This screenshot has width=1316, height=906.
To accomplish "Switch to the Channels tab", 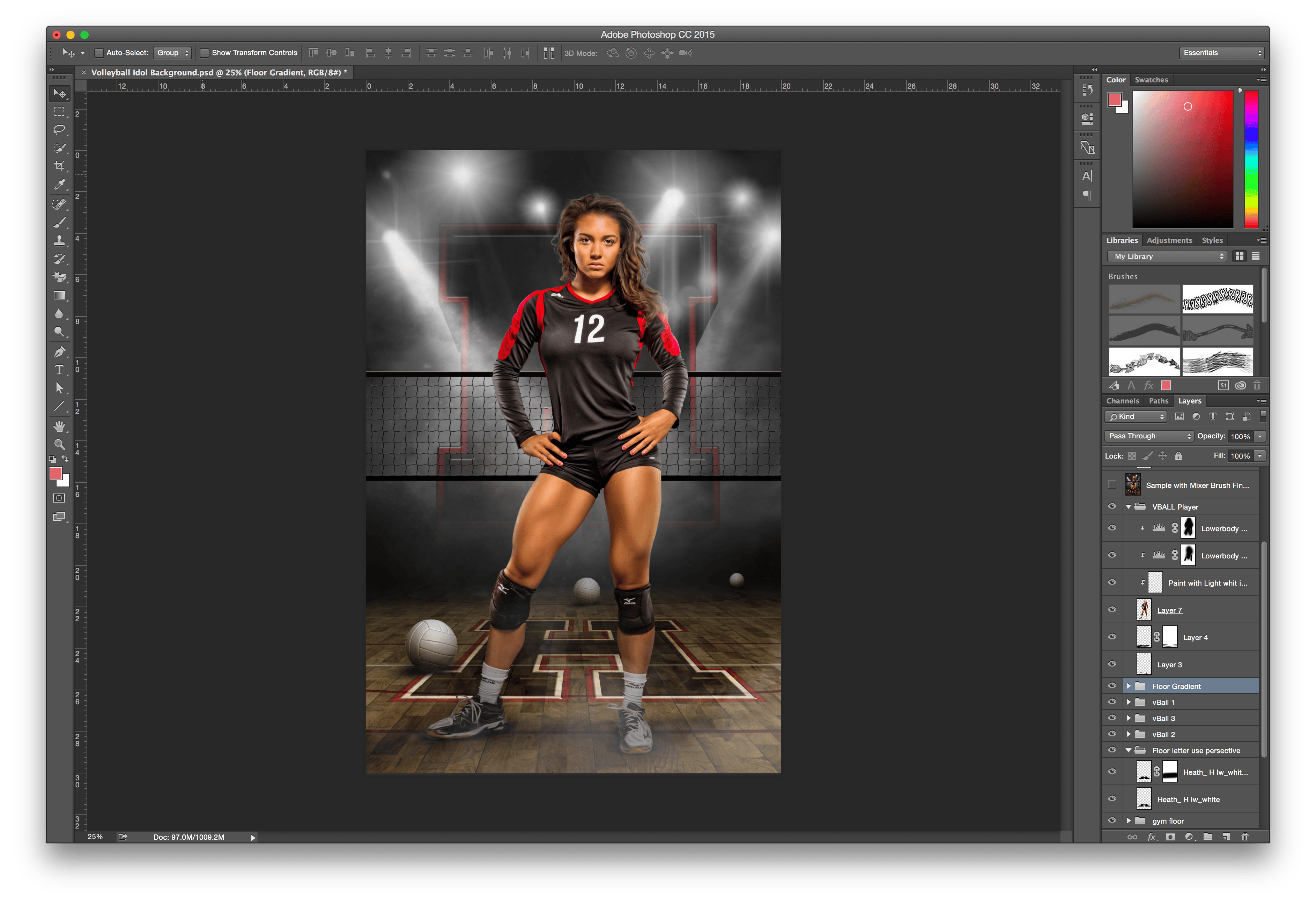I will click(x=1122, y=401).
